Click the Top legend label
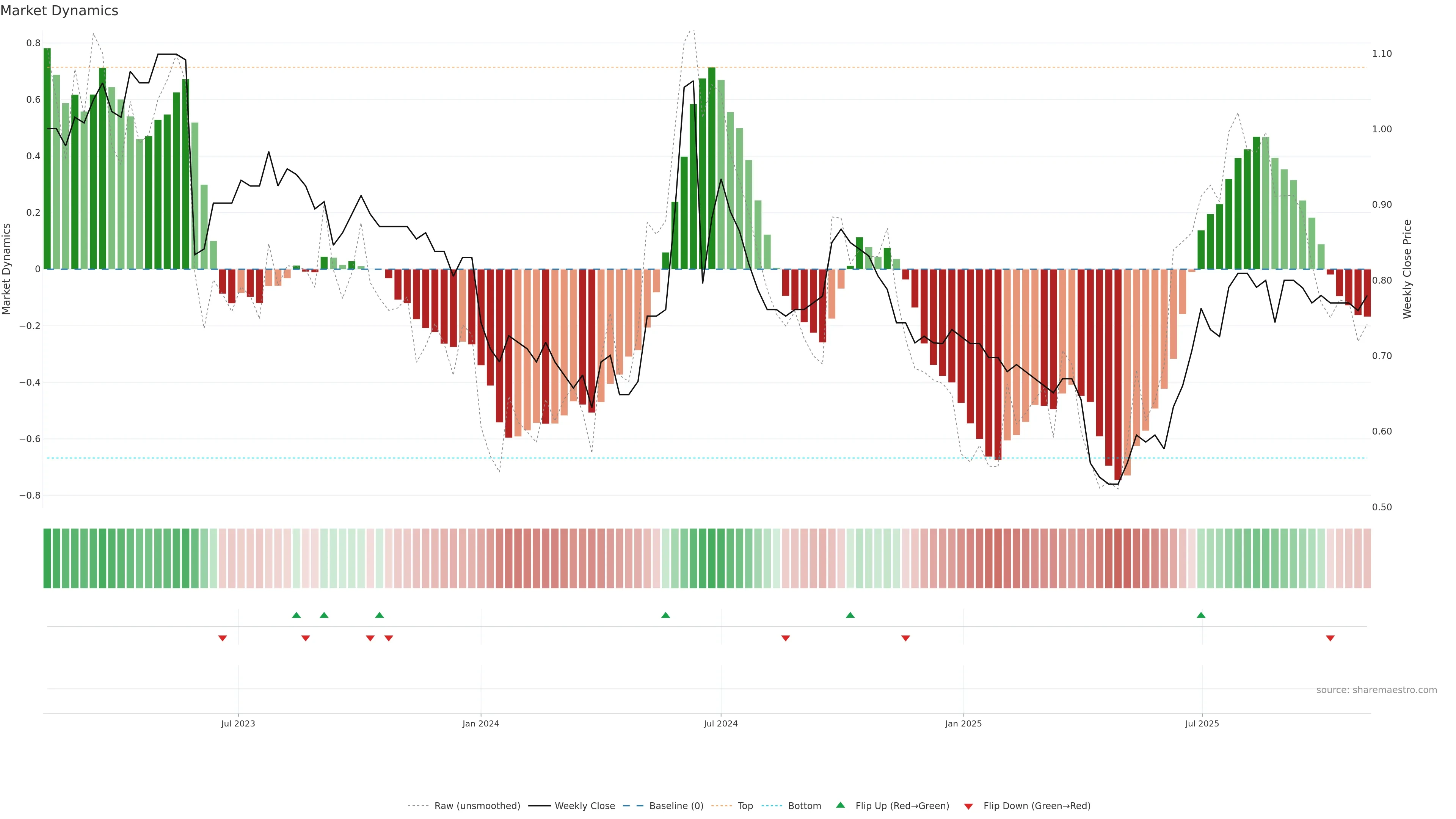The image size is (1456, 819). click(x=745, y=806)
